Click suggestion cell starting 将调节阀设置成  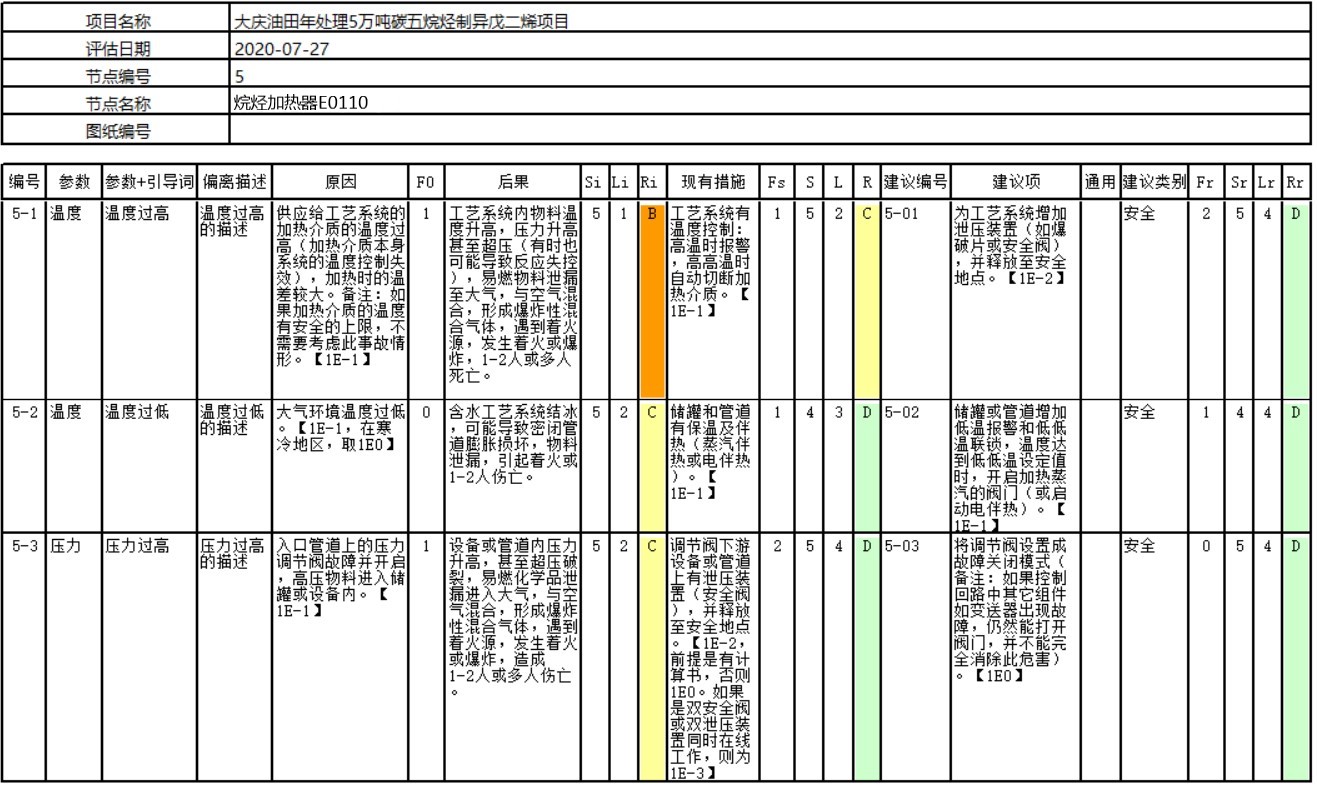tap(1016, 659)
